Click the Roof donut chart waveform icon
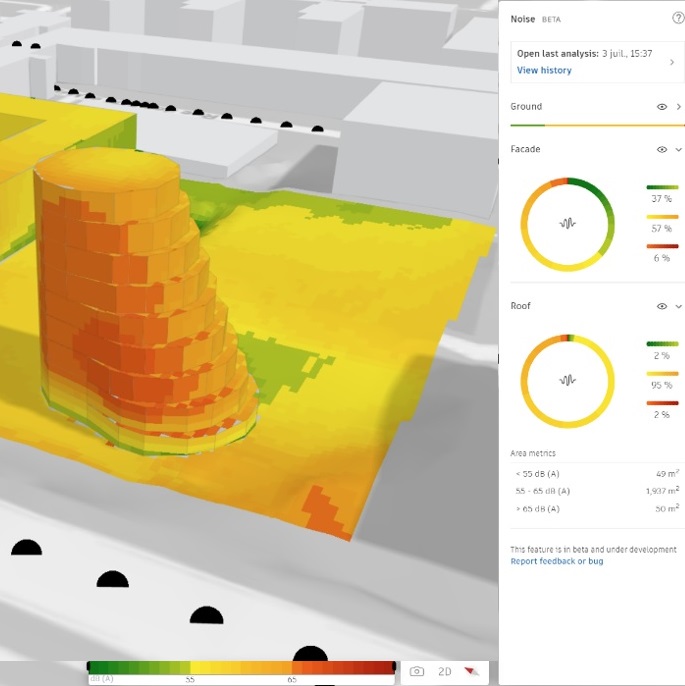 tap(567, 380)
